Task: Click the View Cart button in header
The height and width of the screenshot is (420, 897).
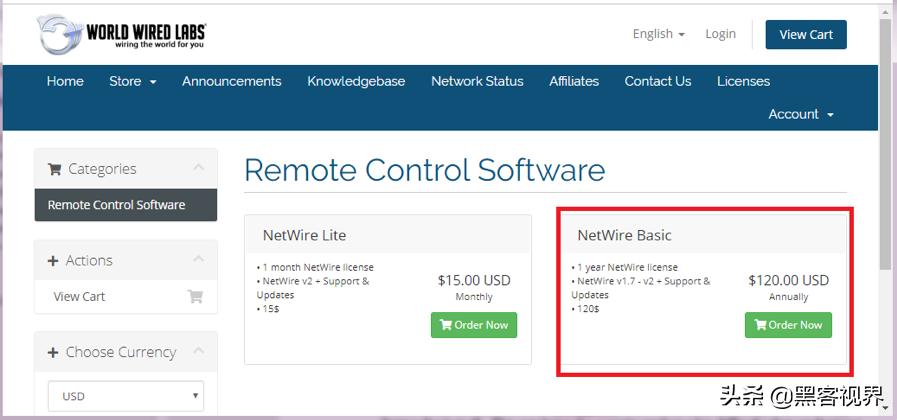Action: pos(806,34)
